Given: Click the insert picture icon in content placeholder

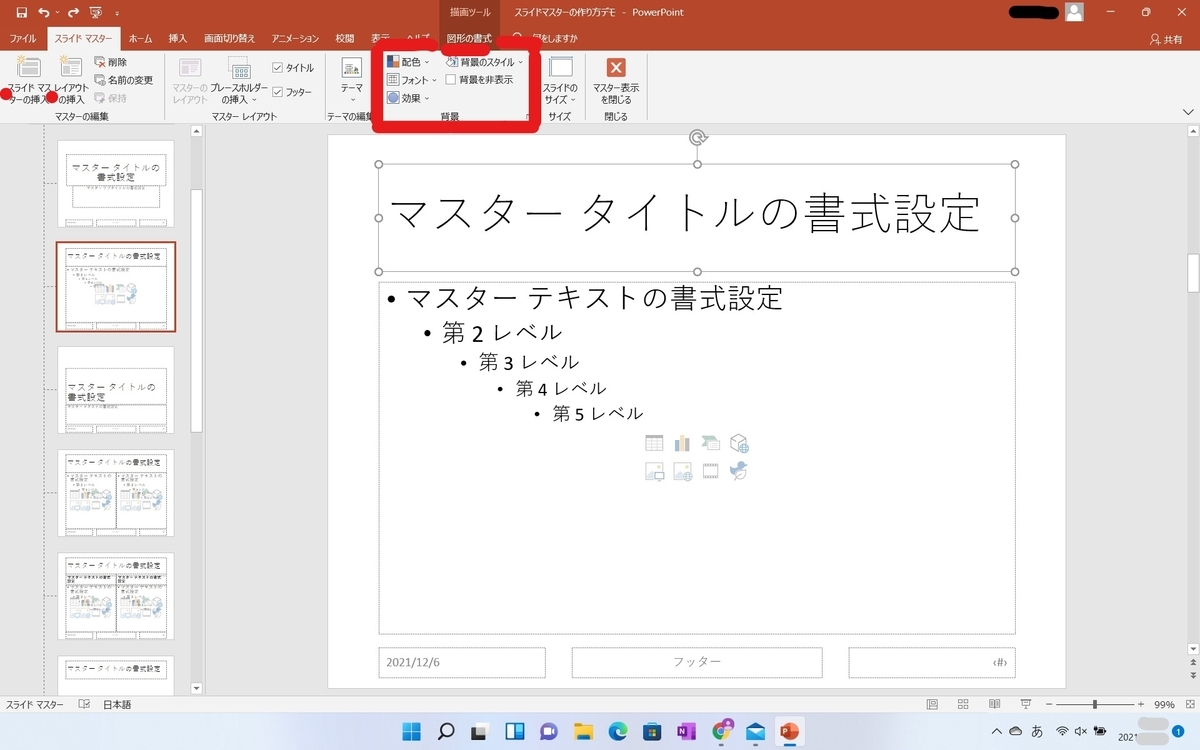Looking at the screenshot, I should coord(654,471).
